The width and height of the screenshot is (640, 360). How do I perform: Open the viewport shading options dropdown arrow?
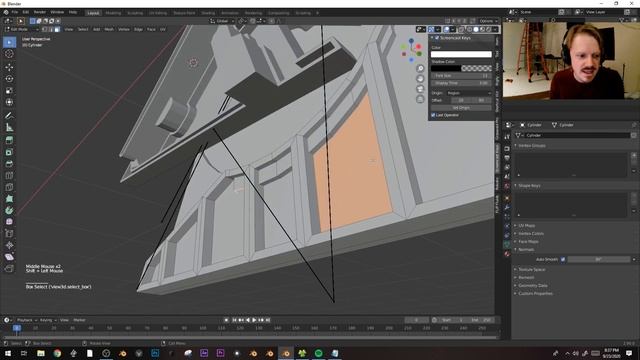(x=495, y=29)
